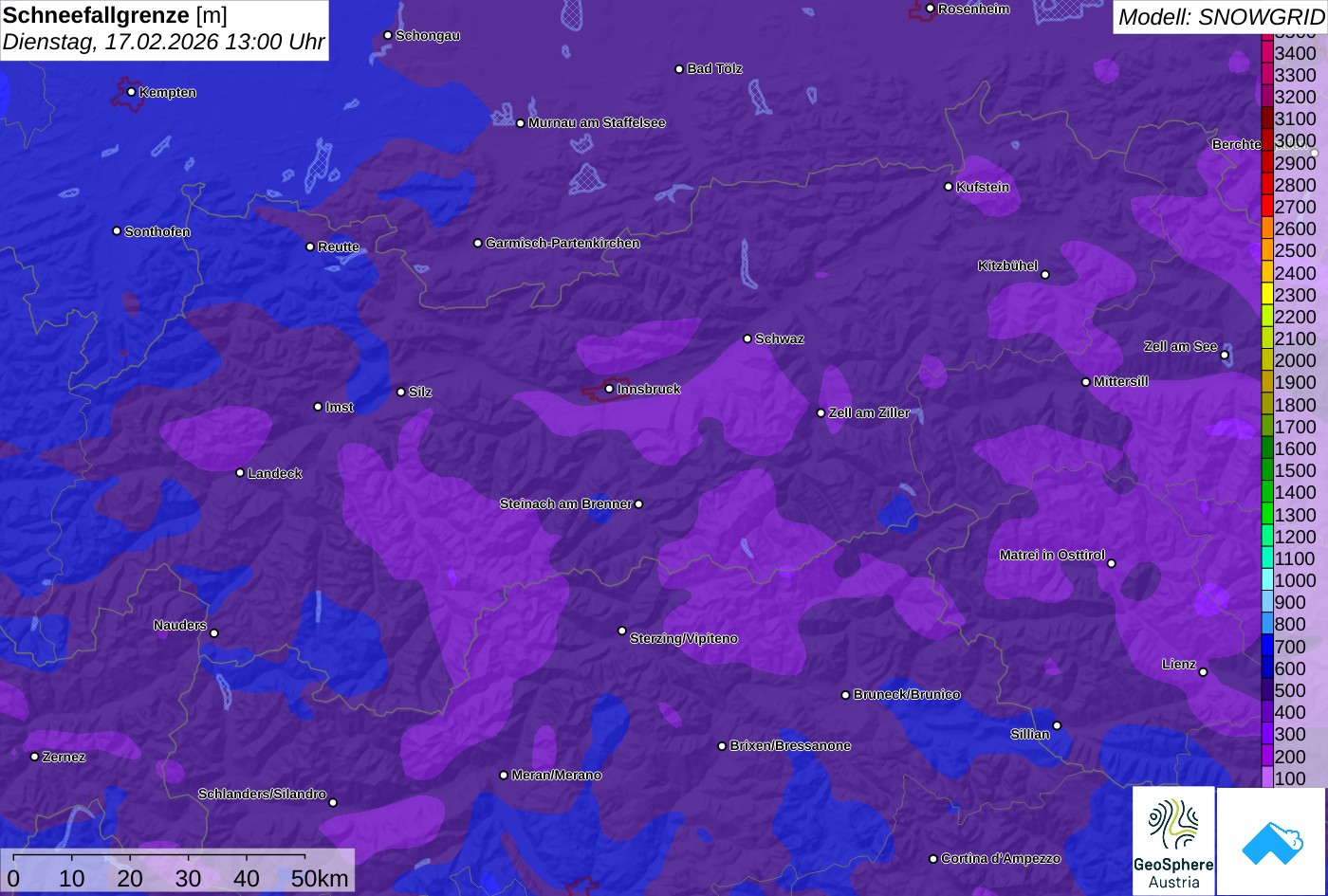Pick the orange 2500 legend color swatch
This screenshot has width=1328, height=896.
click(x=1267, y=251)
